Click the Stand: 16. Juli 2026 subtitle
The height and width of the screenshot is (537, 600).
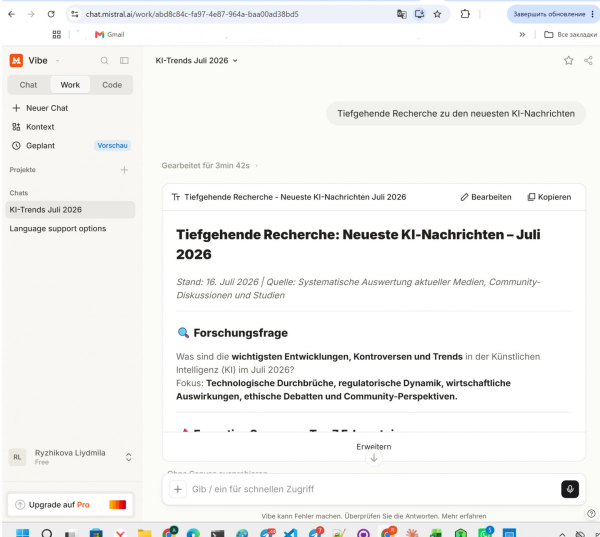click(358, 288)
